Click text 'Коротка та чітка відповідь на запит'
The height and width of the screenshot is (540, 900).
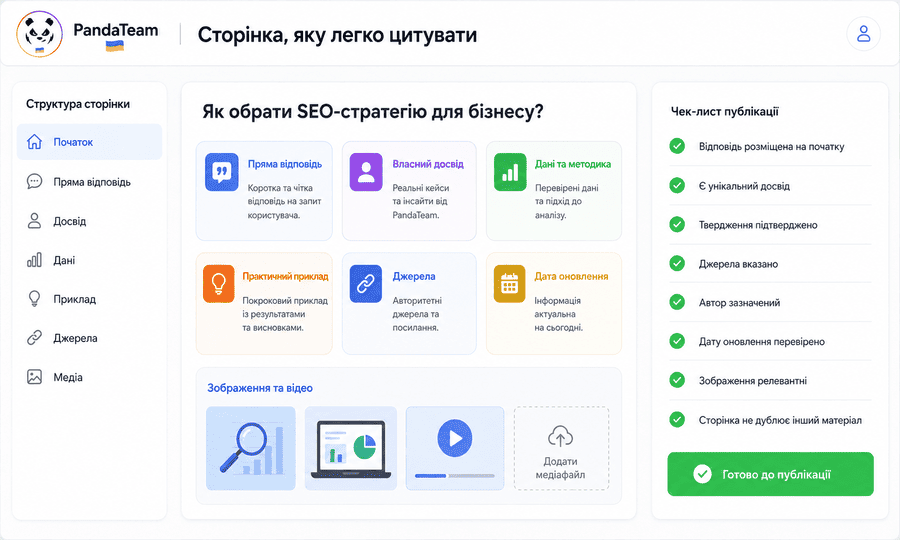(284, 195)
